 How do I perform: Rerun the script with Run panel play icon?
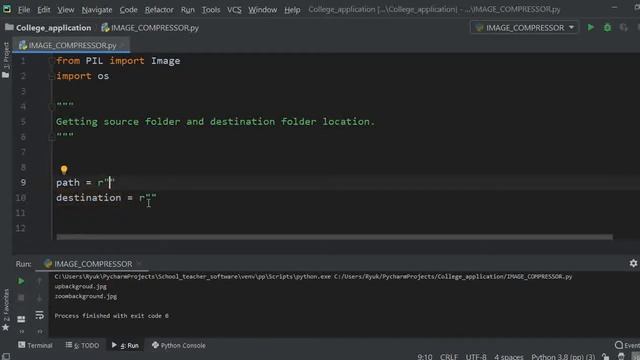tap(21, 281)
